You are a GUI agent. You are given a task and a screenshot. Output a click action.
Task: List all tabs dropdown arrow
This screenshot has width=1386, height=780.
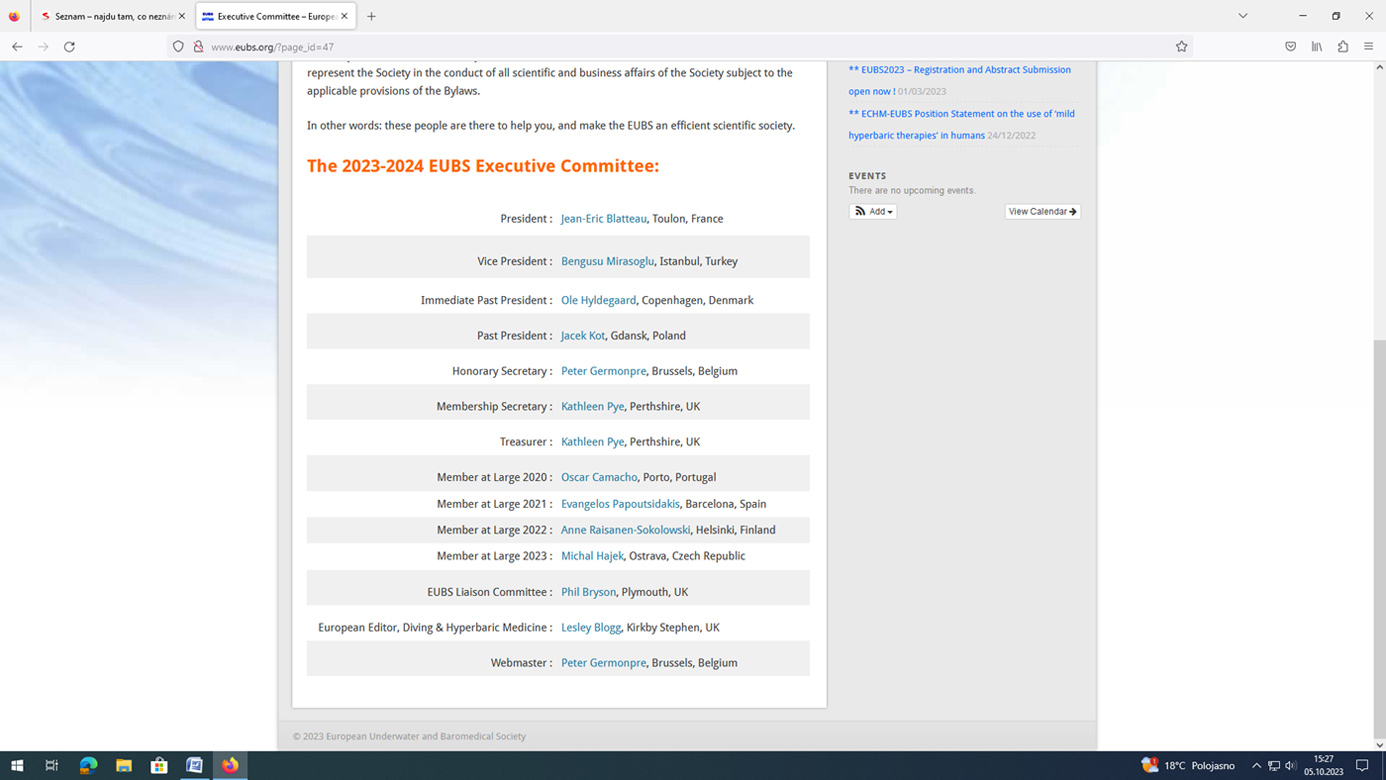pos(1243,16)
